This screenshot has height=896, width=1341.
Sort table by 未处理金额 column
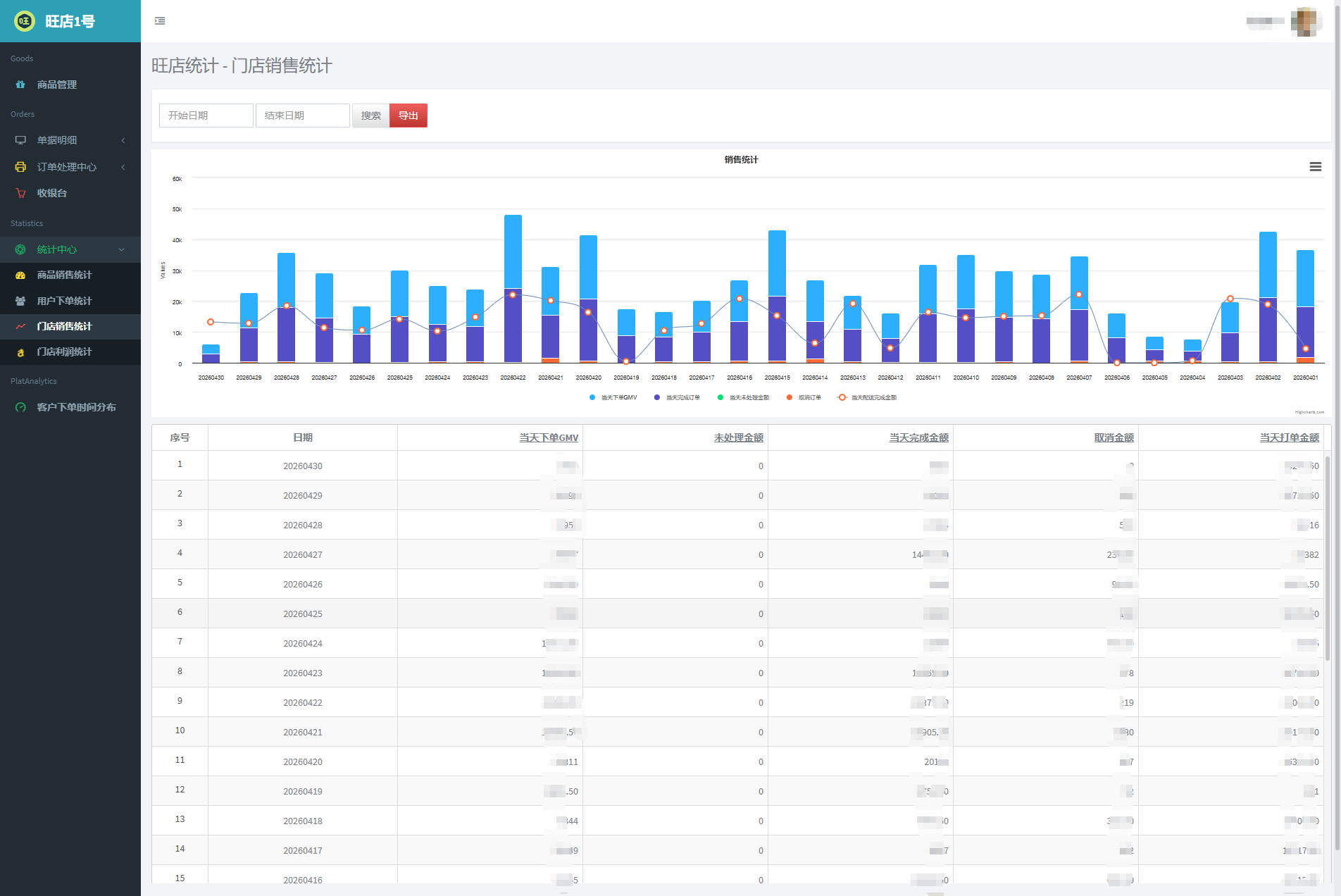(739, 437)
